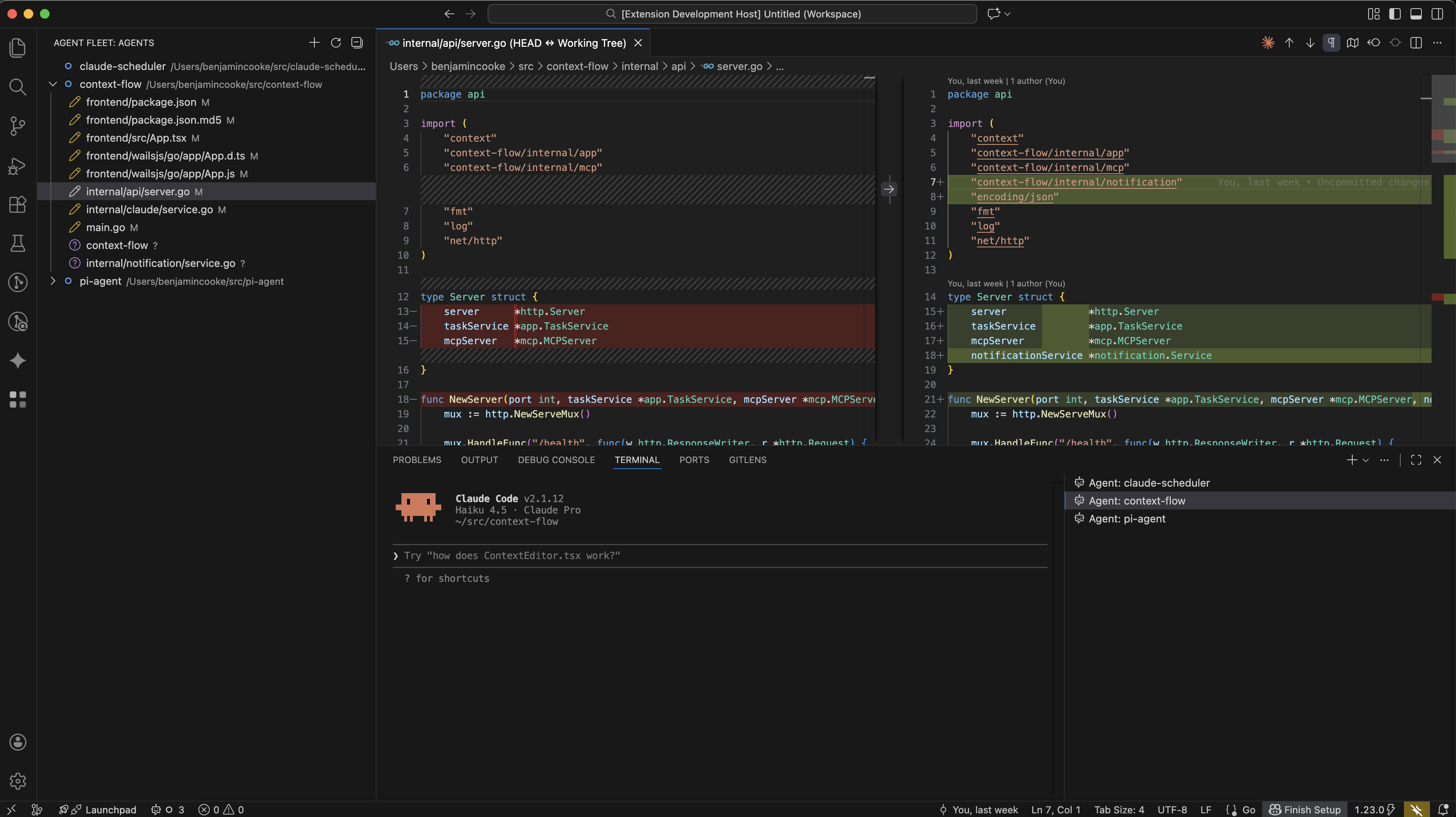Open the new terminal launch profile dropdown
The image size is (1456, 817).
(1366, 460)
